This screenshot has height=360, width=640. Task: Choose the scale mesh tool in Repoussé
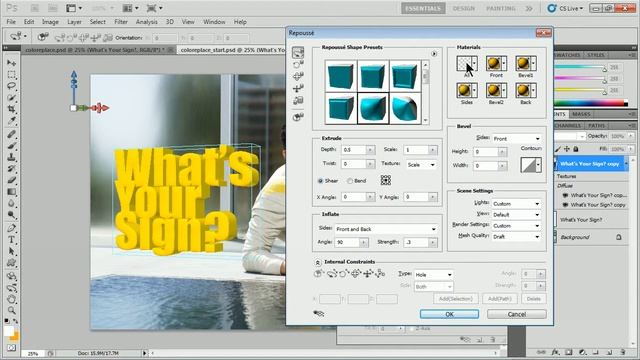coord(298,100)
